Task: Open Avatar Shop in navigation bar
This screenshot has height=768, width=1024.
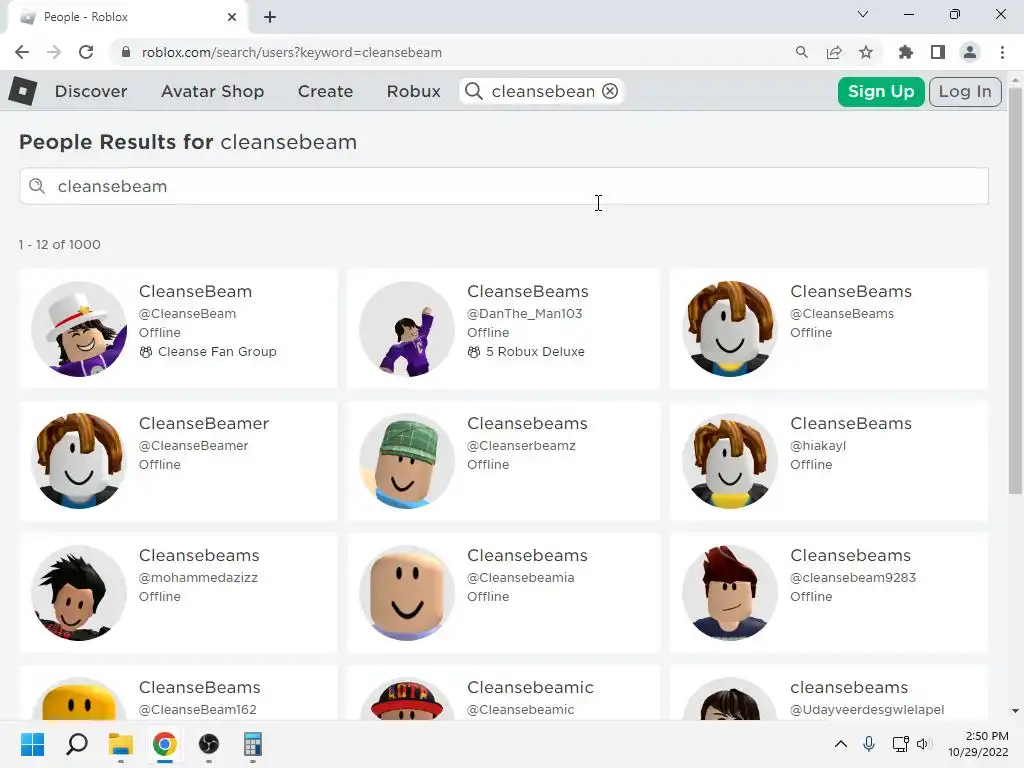Action: click(212, 91)
